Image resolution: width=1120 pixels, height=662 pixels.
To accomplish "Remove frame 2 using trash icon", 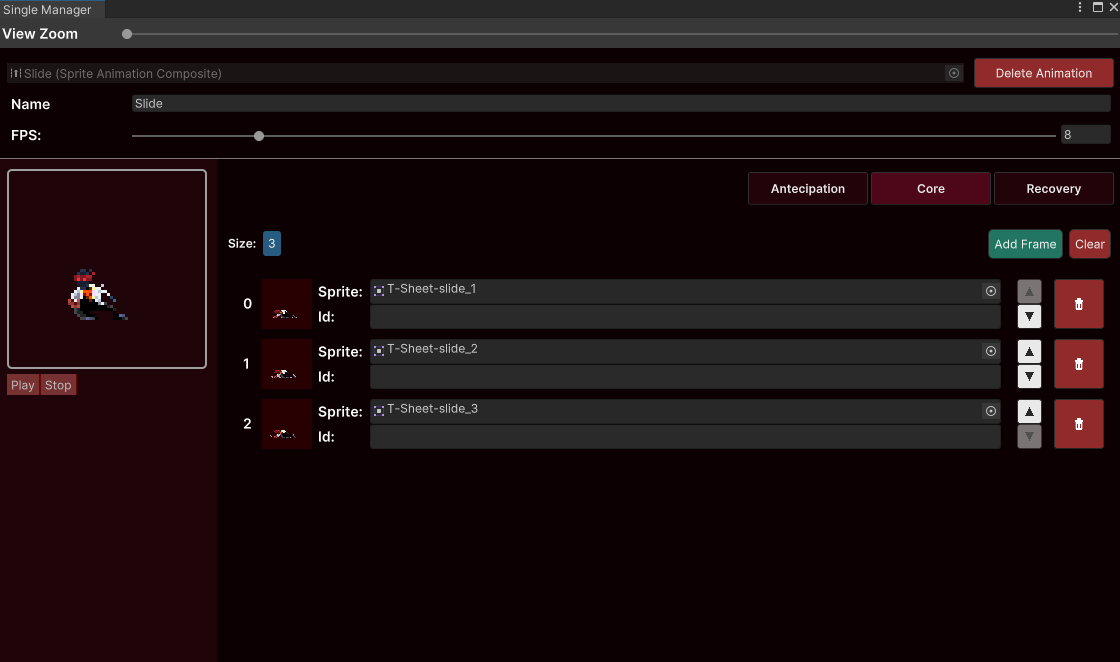I will pyautogui.click(x=1078, y=424).
